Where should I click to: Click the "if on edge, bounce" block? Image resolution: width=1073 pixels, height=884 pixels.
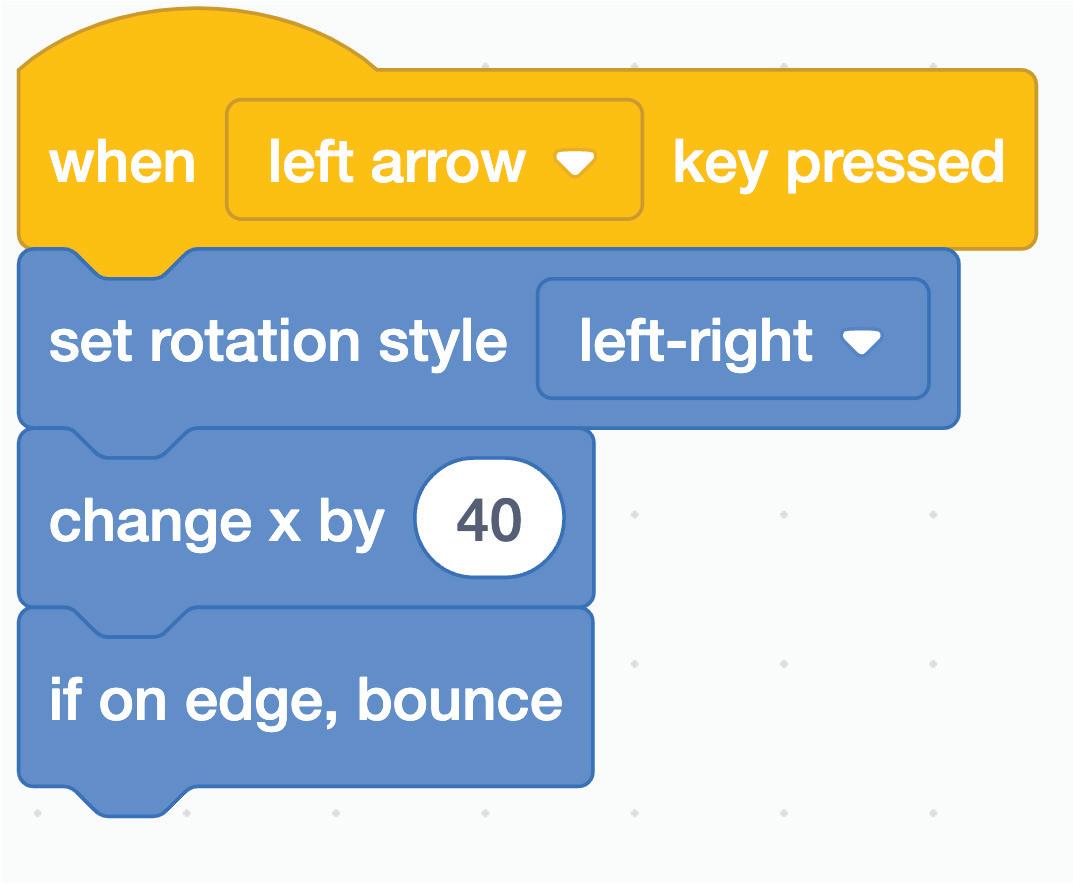point(305,700)
